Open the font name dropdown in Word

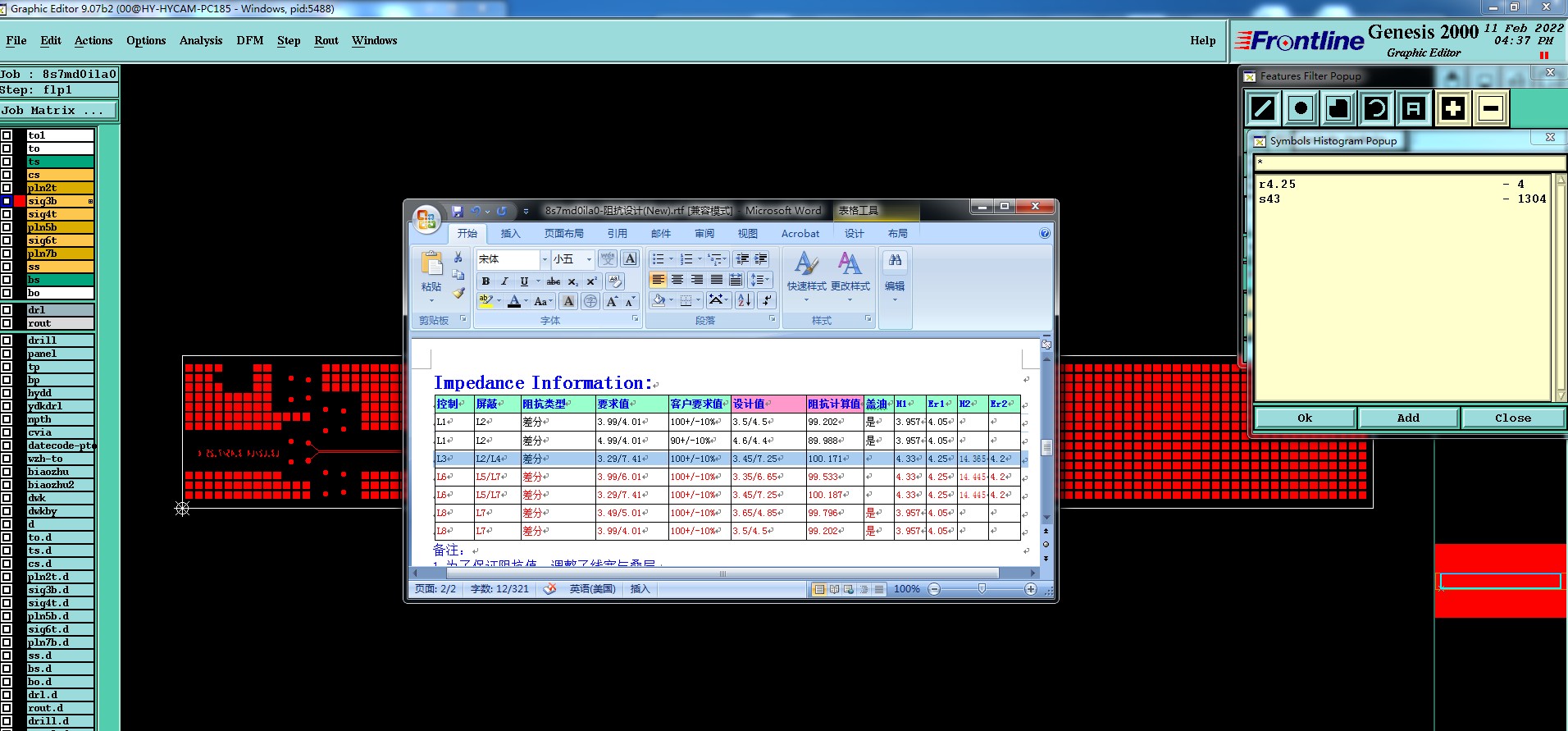(545, 259)
